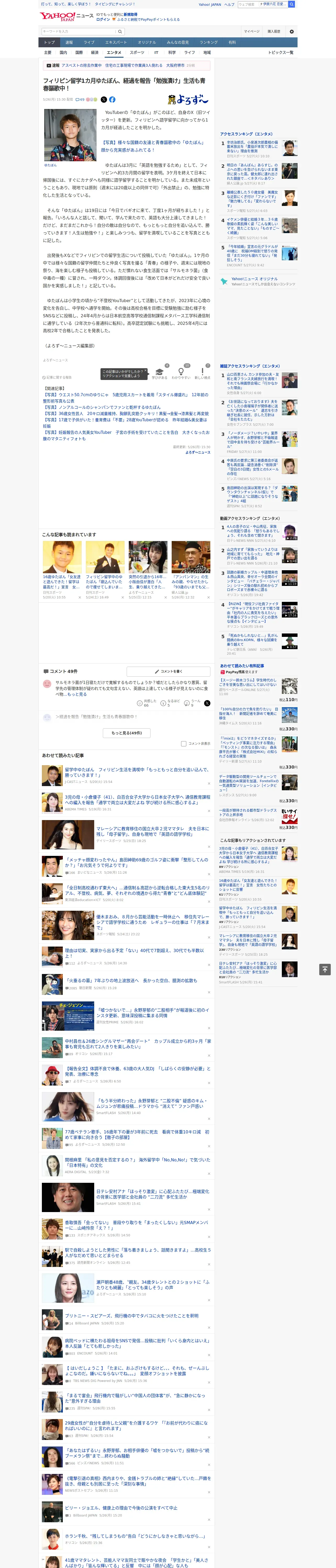Select the スポーツ category tab
This screenshot has height=1568, width=336.
click(137, 52)
